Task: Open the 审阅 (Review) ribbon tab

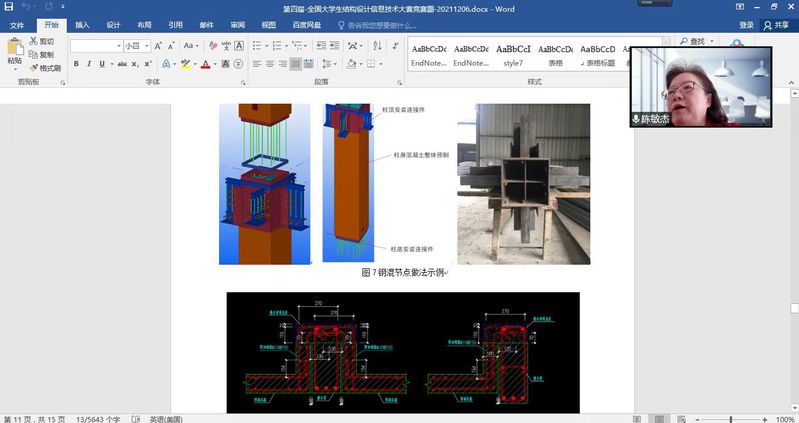Action: (x=237, y=25)
